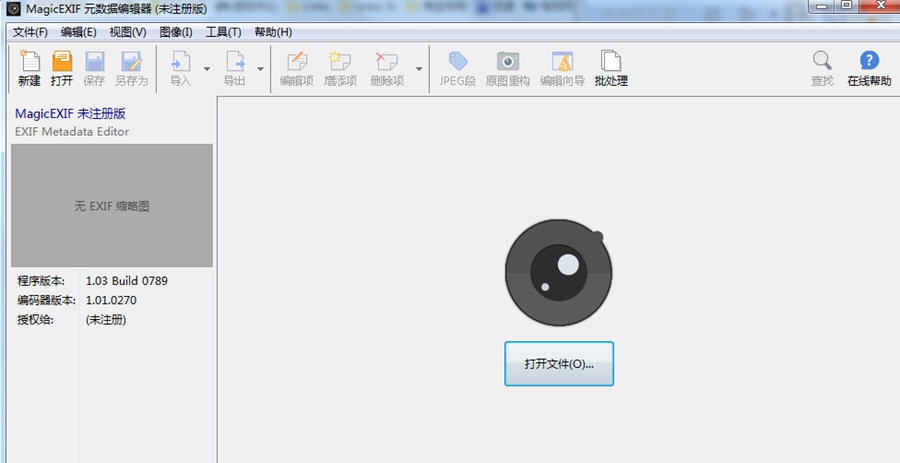The height and width of the screenshot is (463, 900).
Task: Select the Delete Item (删除项) icon
Action: click(x=387, y=61)
